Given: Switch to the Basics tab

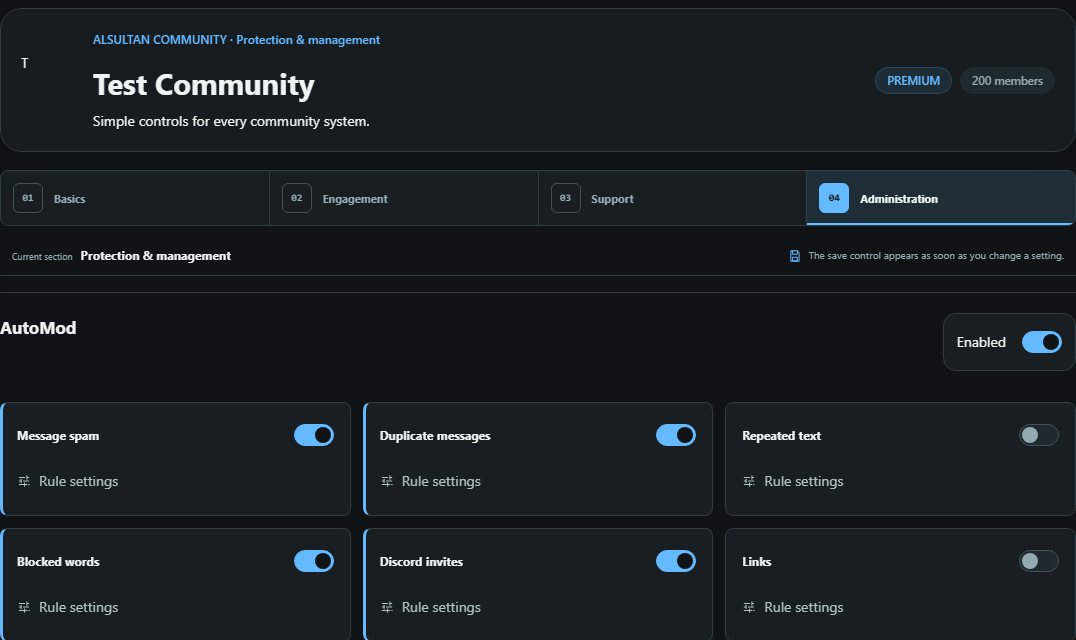Looking at the screenshot, I should point(135,198).
